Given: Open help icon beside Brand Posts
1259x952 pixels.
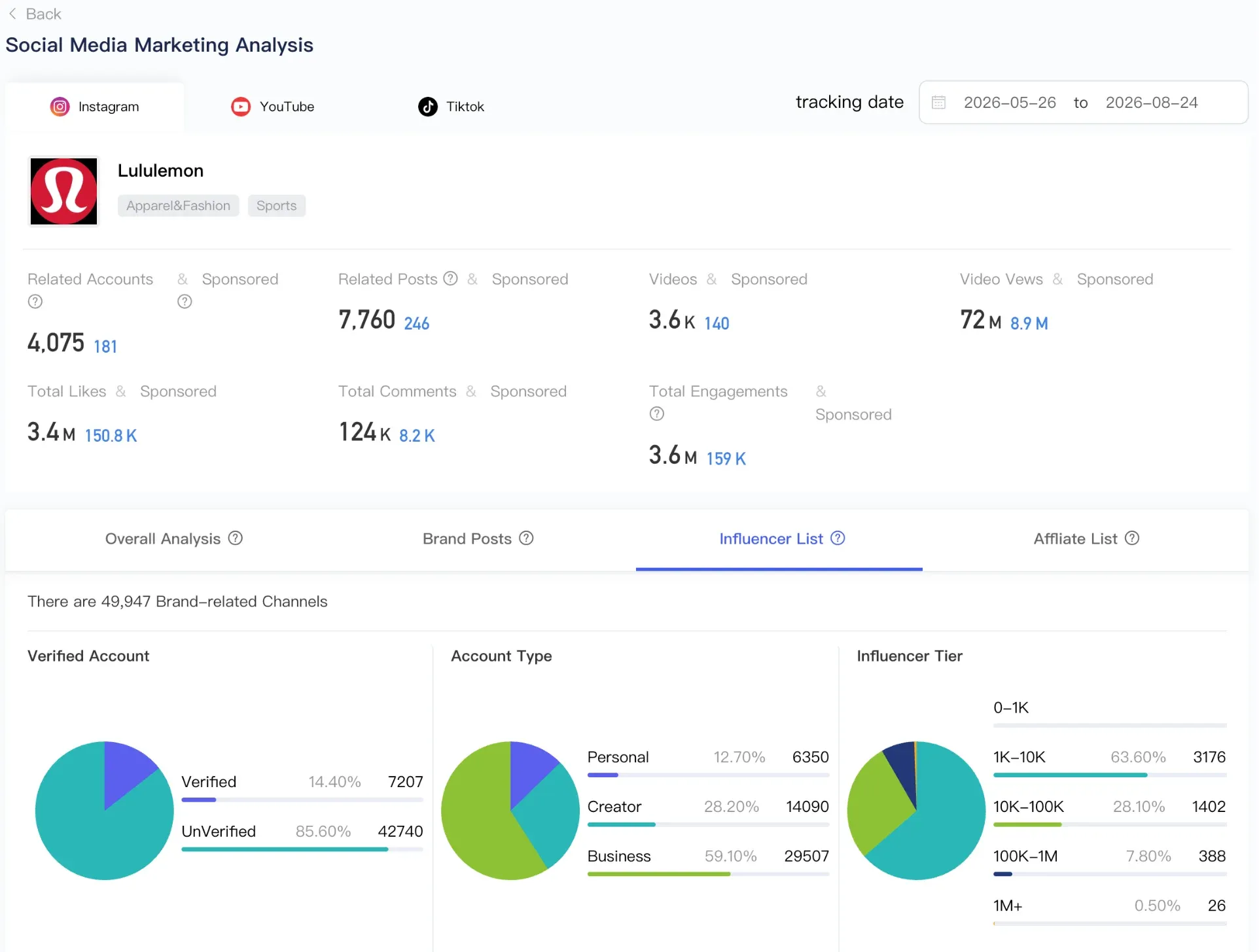Looking at the screenshot, I should coord(526,538).
